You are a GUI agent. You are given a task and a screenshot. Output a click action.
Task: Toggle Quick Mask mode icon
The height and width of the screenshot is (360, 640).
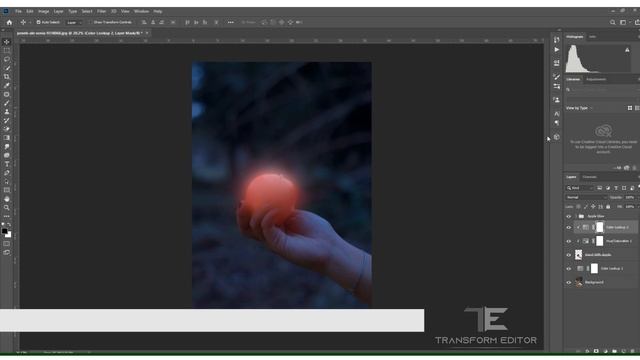click(7, 244)
